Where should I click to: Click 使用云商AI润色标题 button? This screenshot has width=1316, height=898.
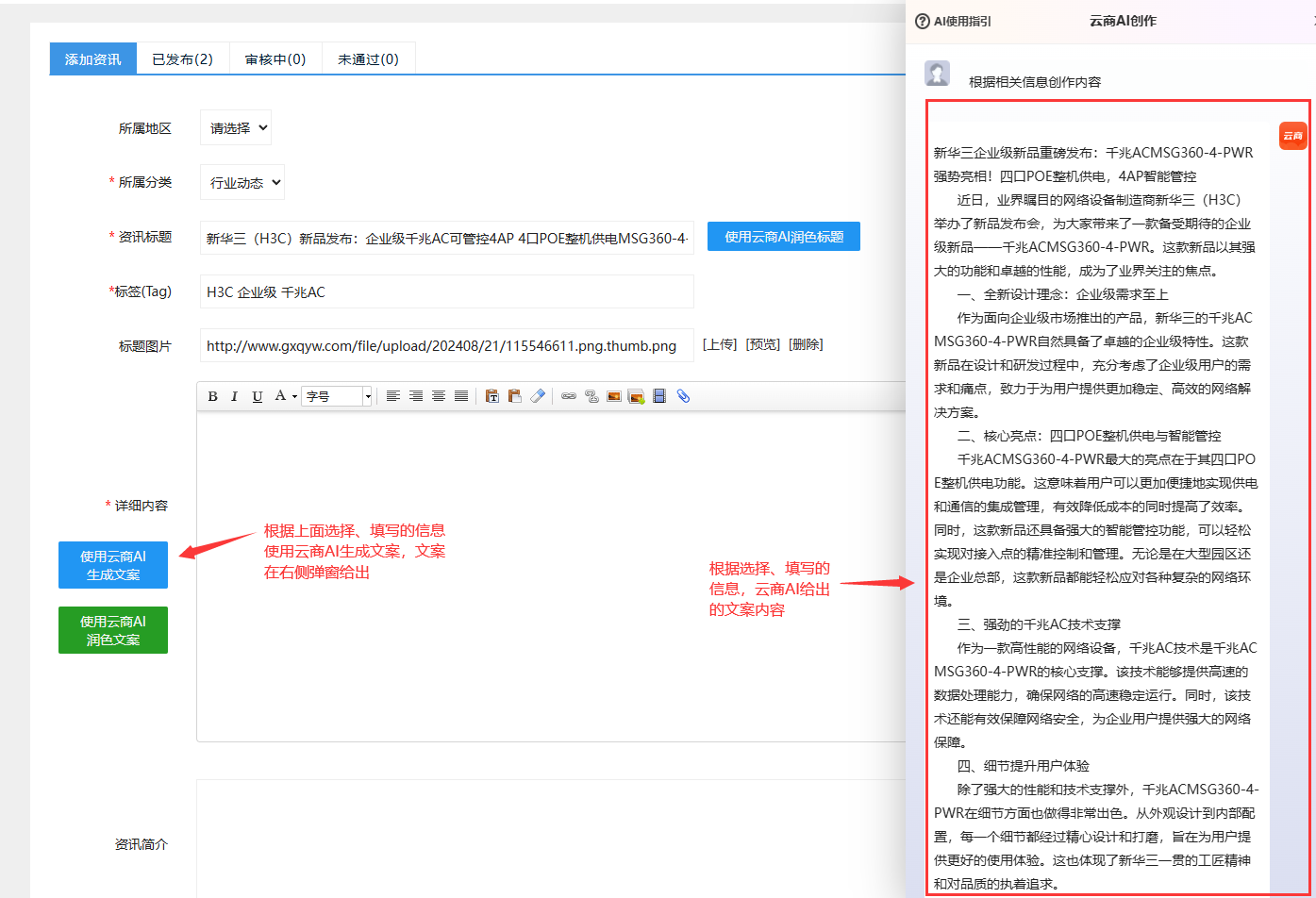click(784, 237)
